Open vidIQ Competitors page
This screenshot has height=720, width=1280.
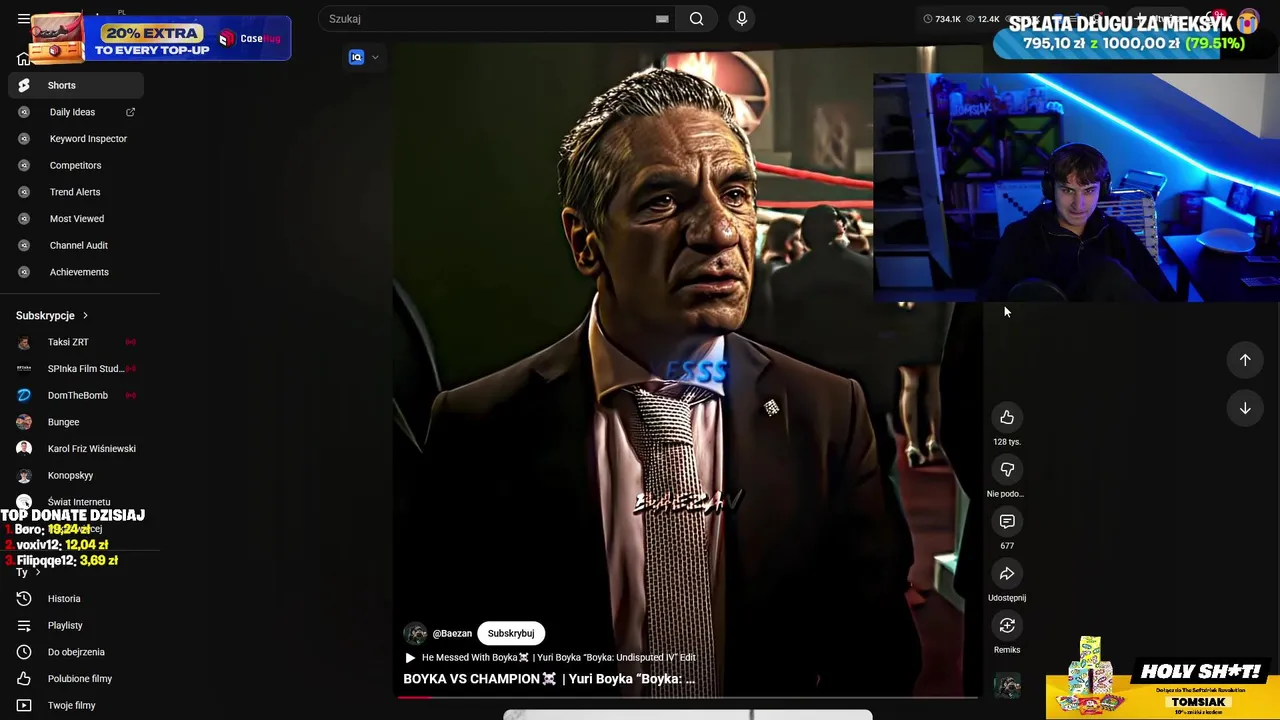(x=75, y=165)
